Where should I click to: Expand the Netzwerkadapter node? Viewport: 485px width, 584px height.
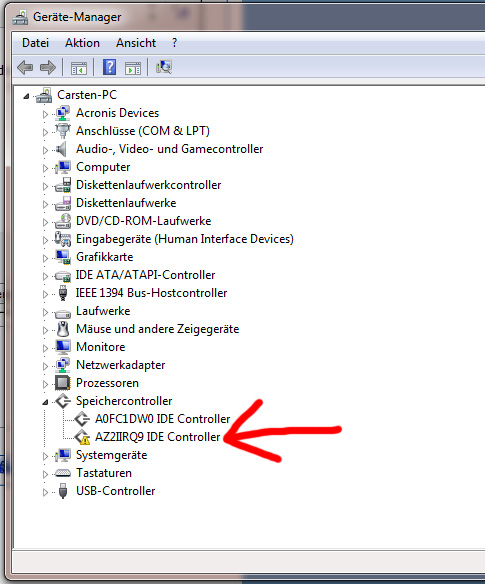[45, 366]
